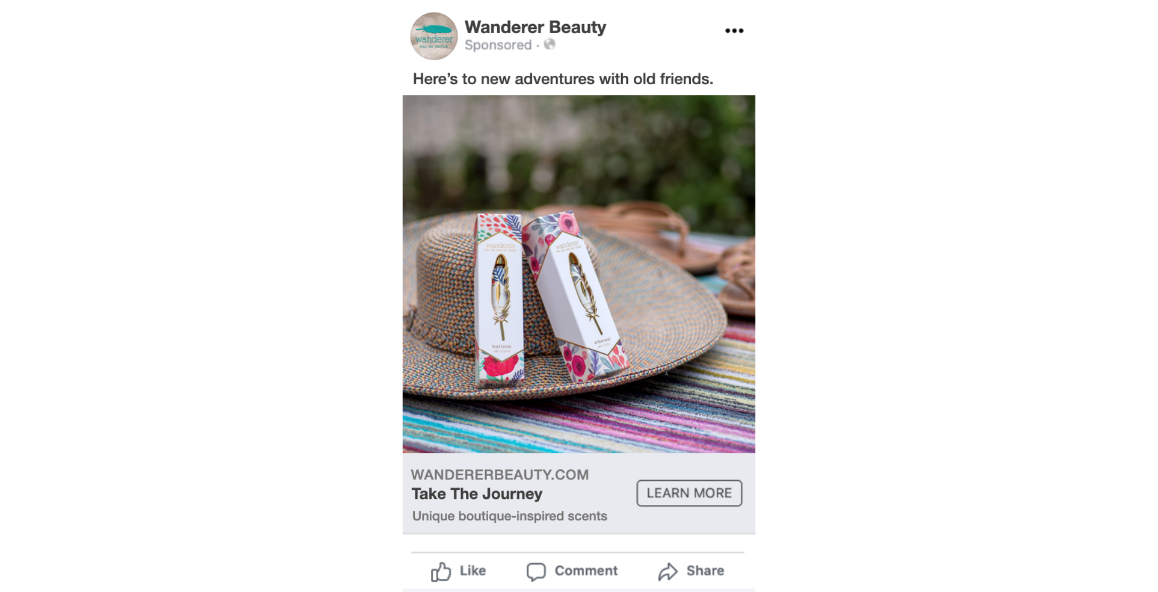This screenshot has width=1158, height=592.
Task: Click the thumbs-up Like icon
Action: (x=441, y=571)
